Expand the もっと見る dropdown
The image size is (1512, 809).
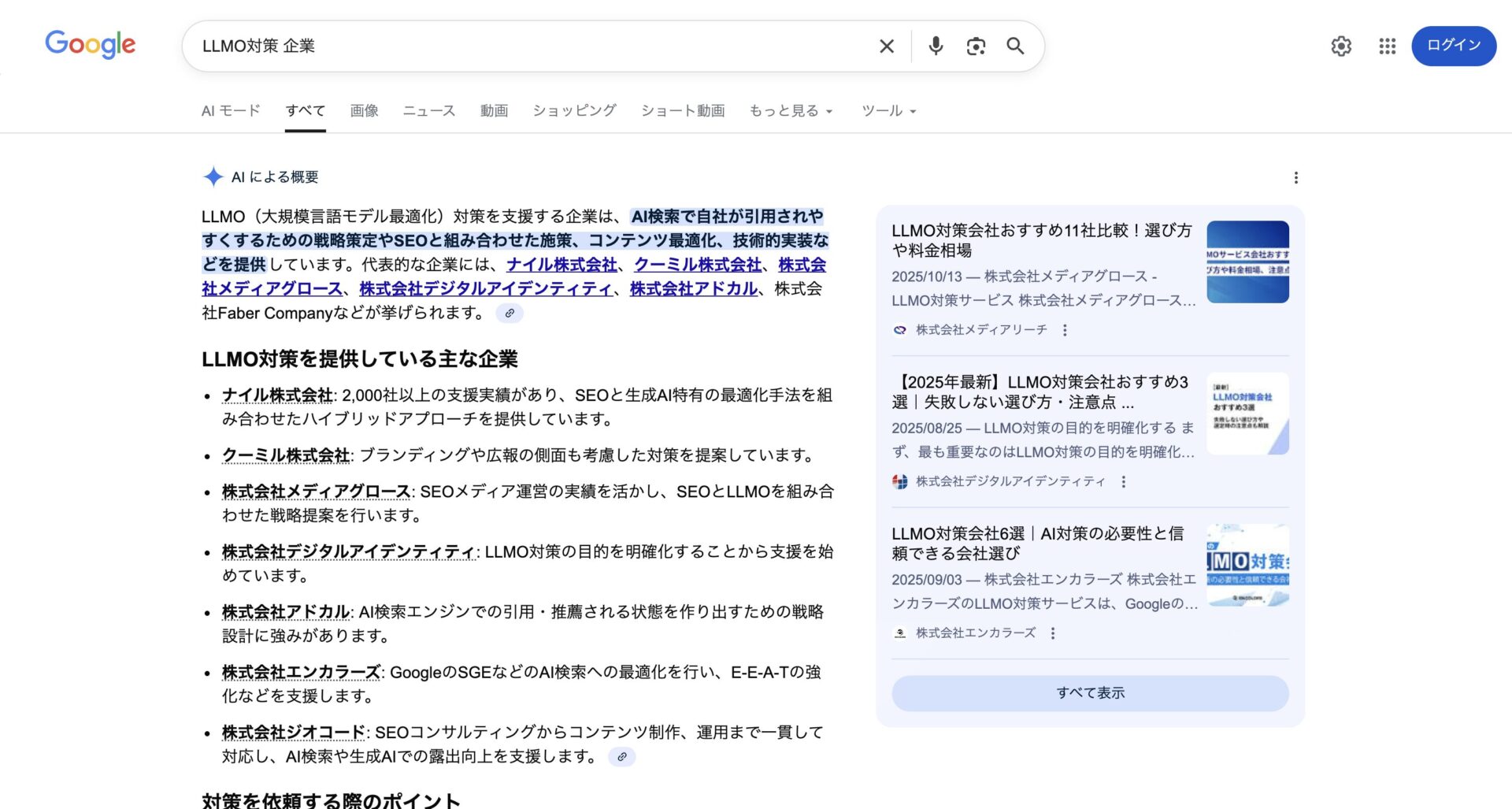coord(790,110)
